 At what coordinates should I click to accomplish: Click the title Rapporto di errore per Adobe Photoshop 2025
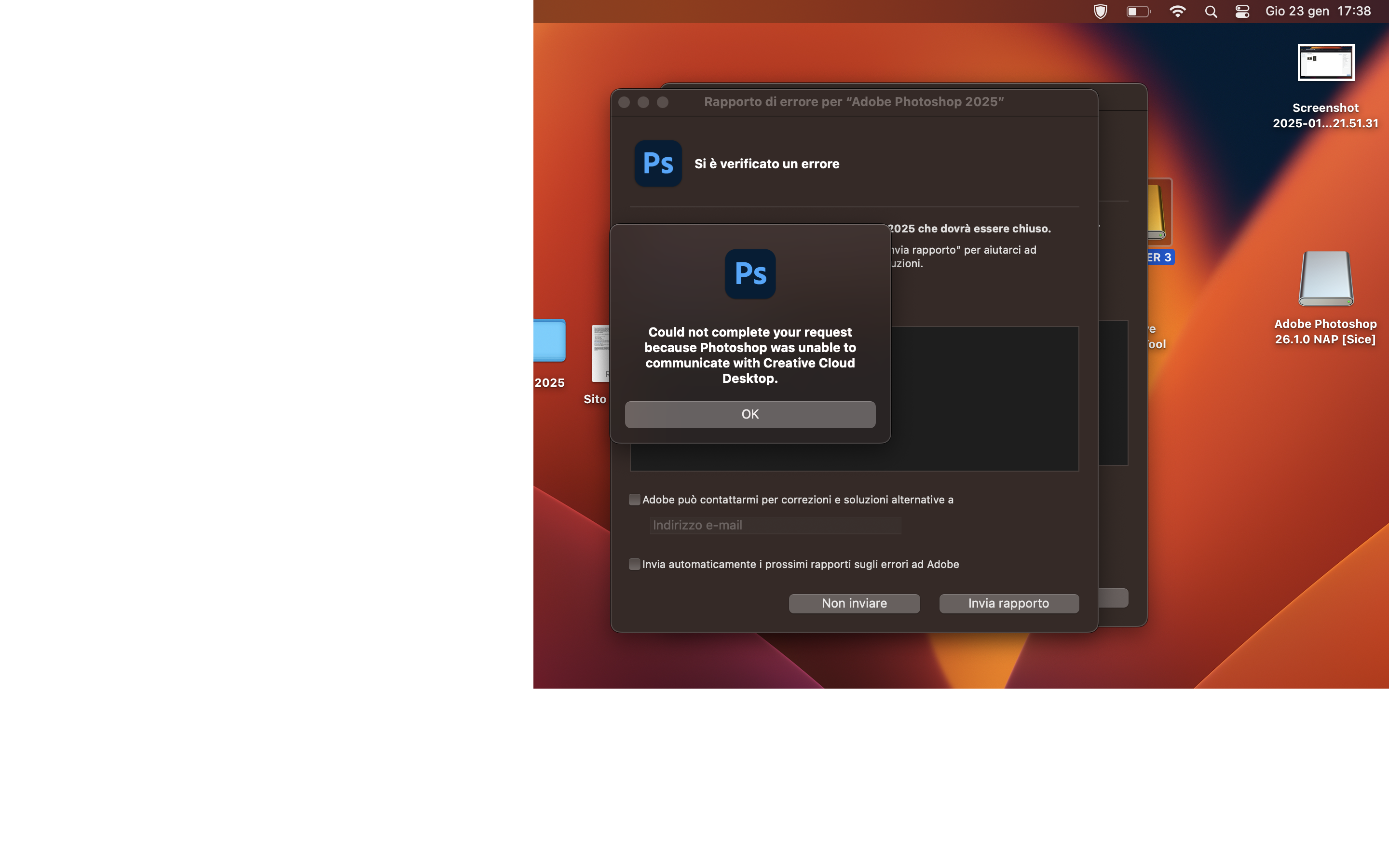(854, 102)
